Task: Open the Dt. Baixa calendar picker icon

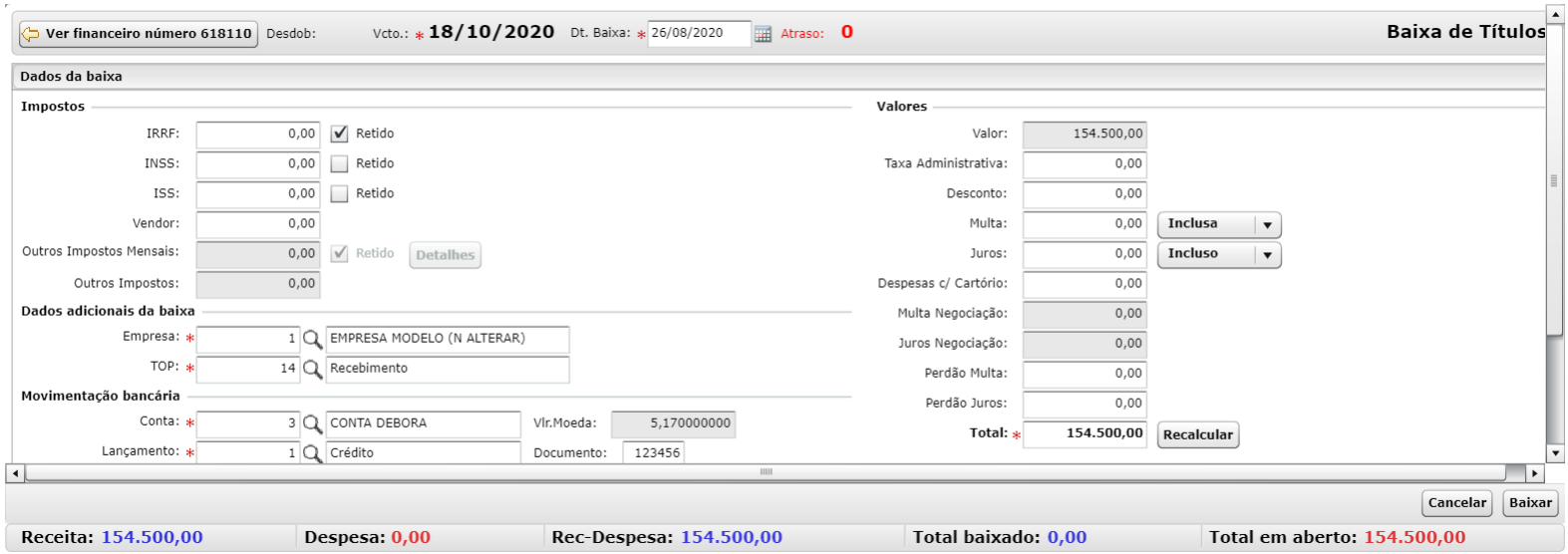Action: pos(763,34)
